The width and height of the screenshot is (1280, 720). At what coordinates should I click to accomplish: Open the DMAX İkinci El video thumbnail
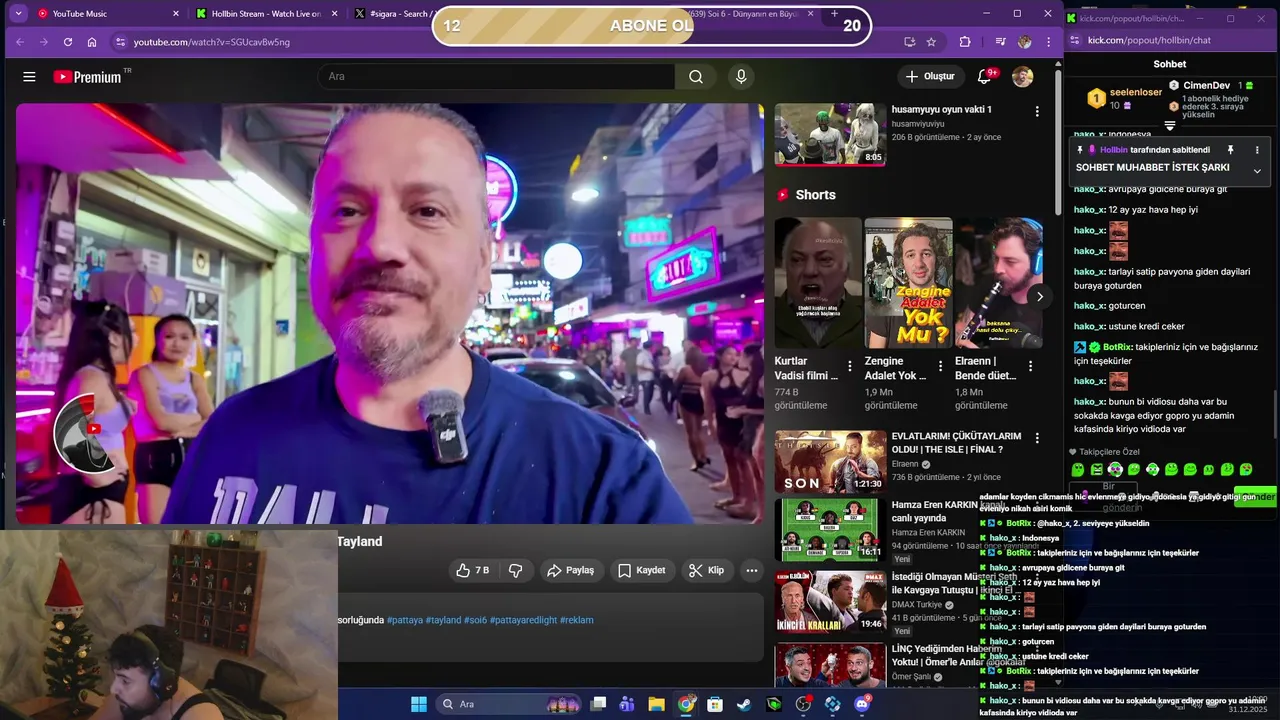pos(830,602)
